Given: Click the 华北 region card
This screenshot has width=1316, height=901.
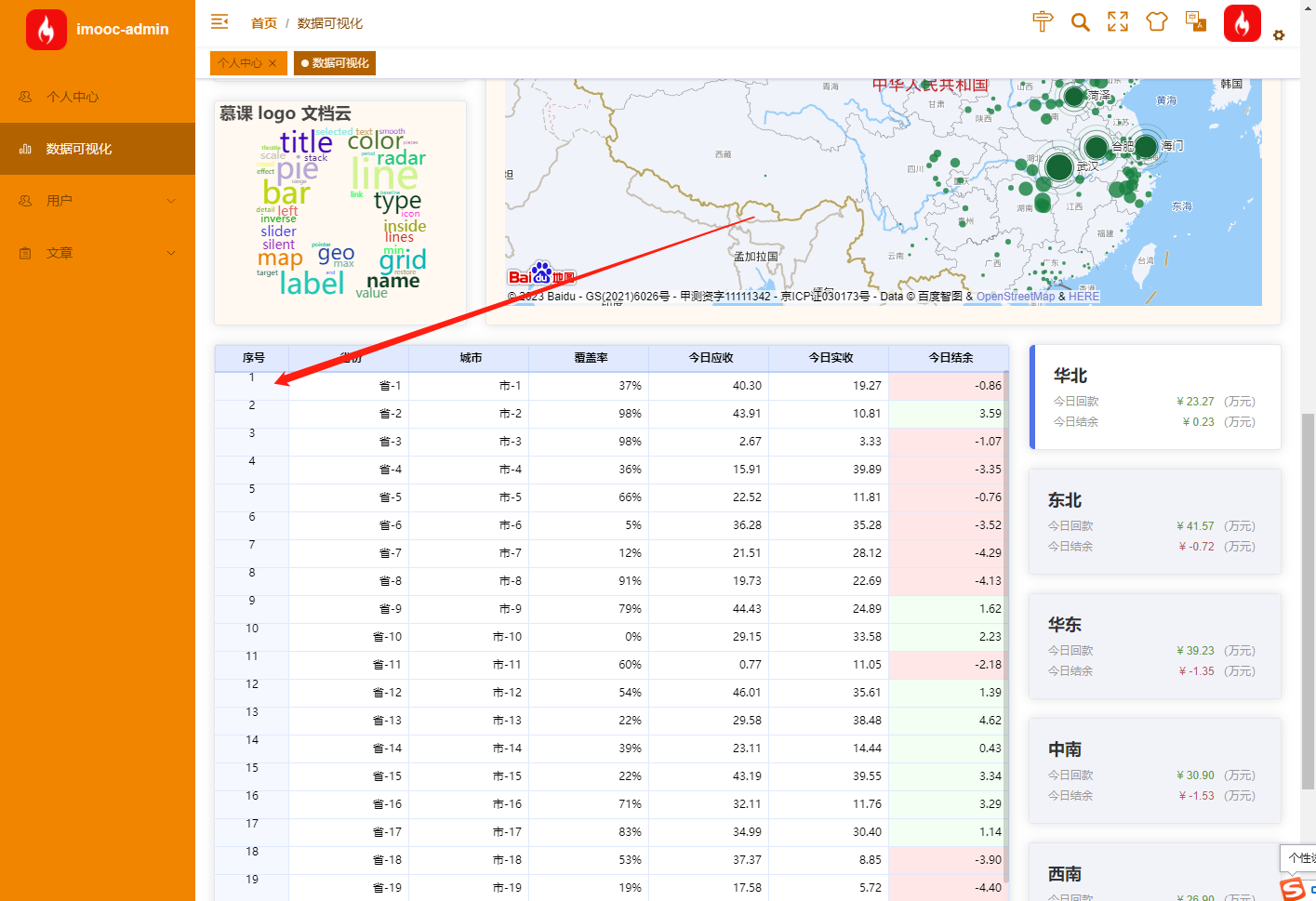Looking at the screenshot, I should (x=1156, y=397).
